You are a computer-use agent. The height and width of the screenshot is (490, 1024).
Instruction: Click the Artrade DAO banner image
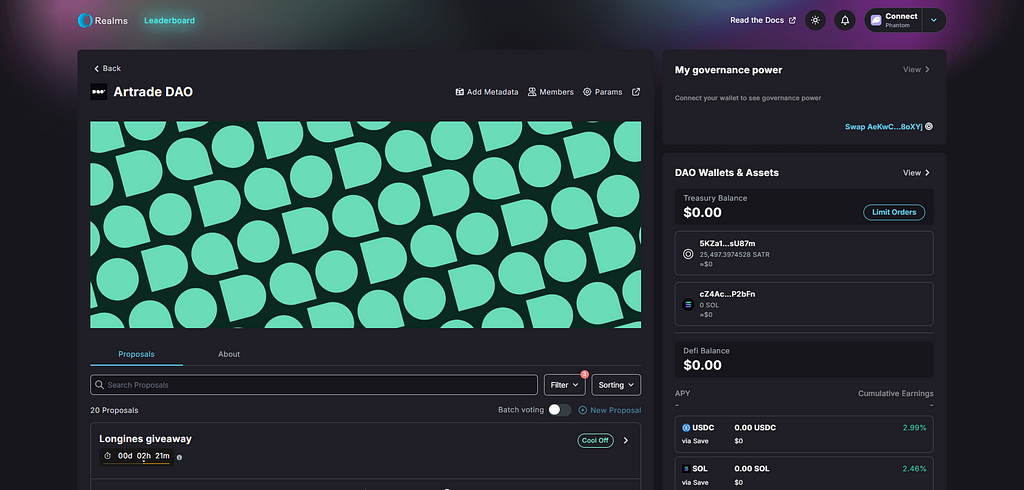pyautogui.click(x=366, y=224)
